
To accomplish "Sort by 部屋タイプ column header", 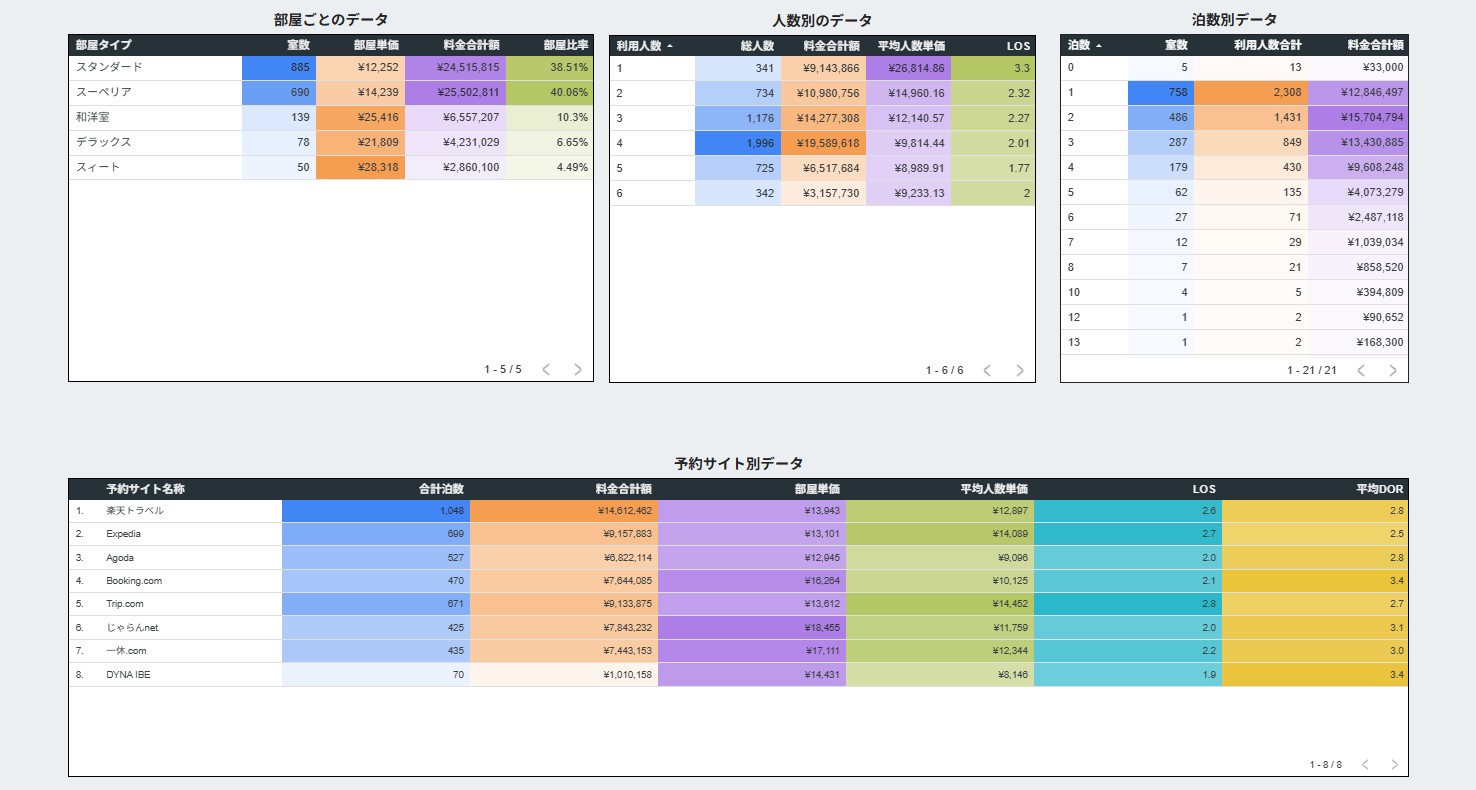I will [x=104, y=45].
